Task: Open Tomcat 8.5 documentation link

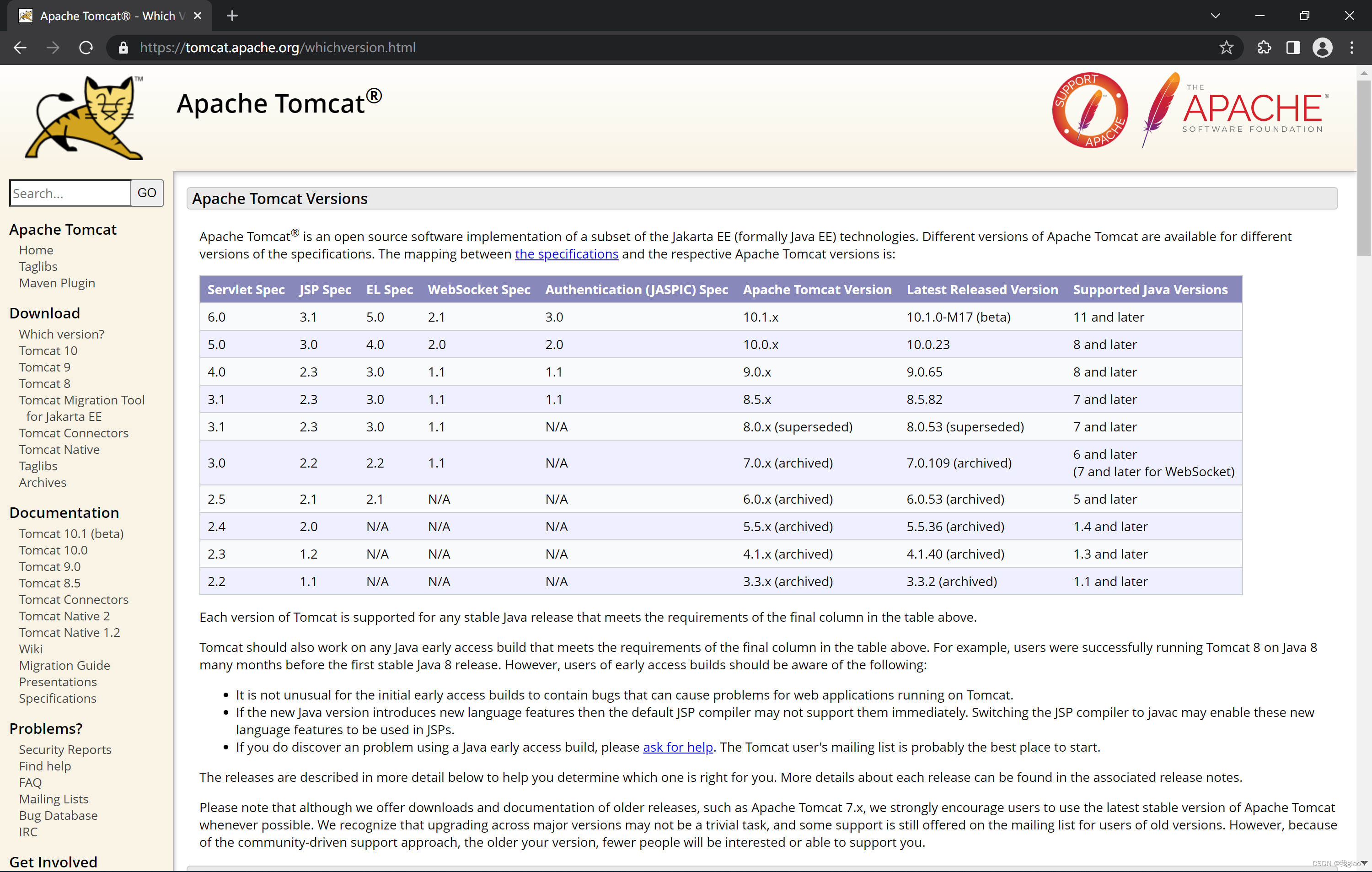Action: click(49, 584)
